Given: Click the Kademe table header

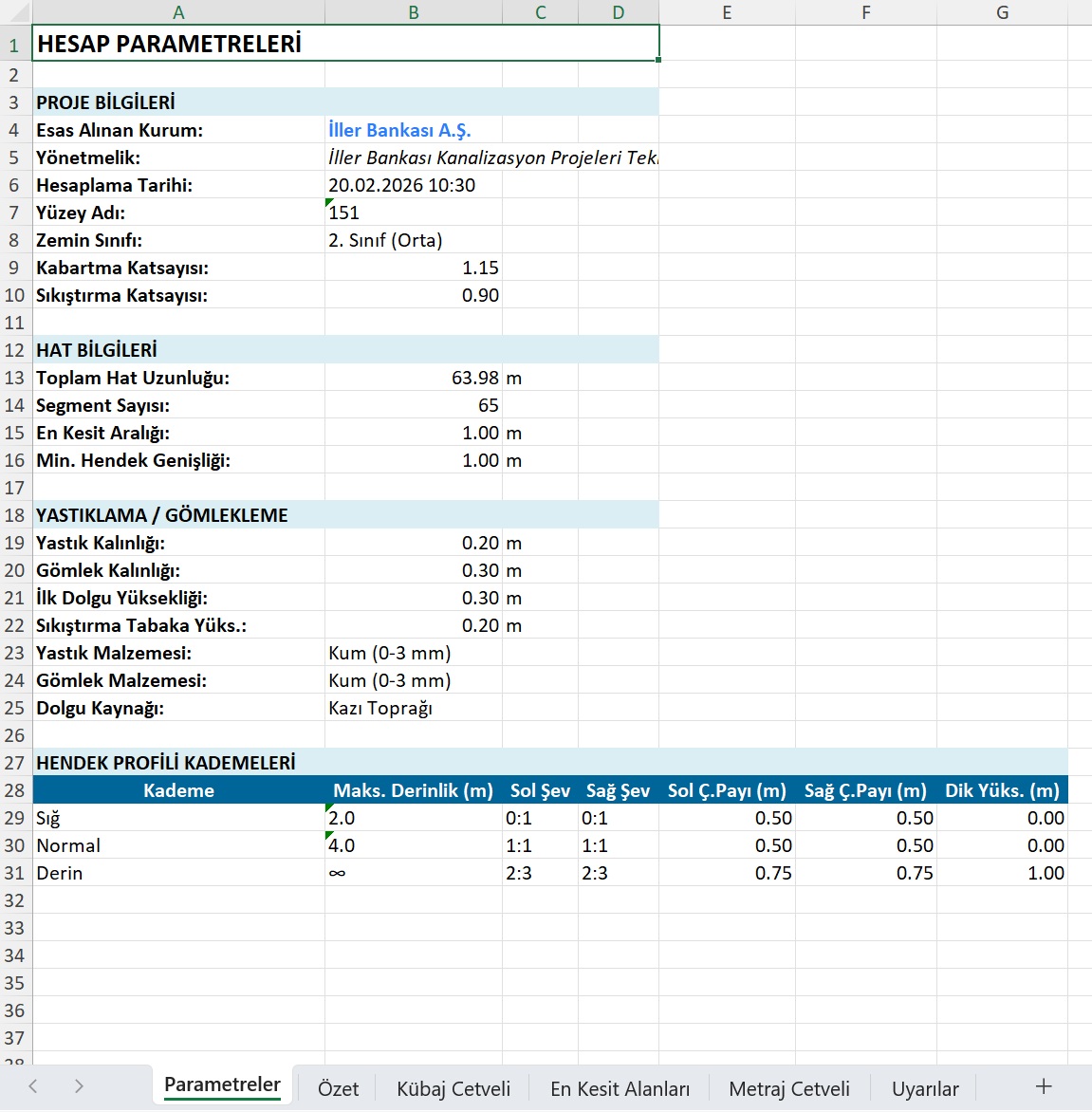Looking at the screenshot, I should (x=178, y=790).
